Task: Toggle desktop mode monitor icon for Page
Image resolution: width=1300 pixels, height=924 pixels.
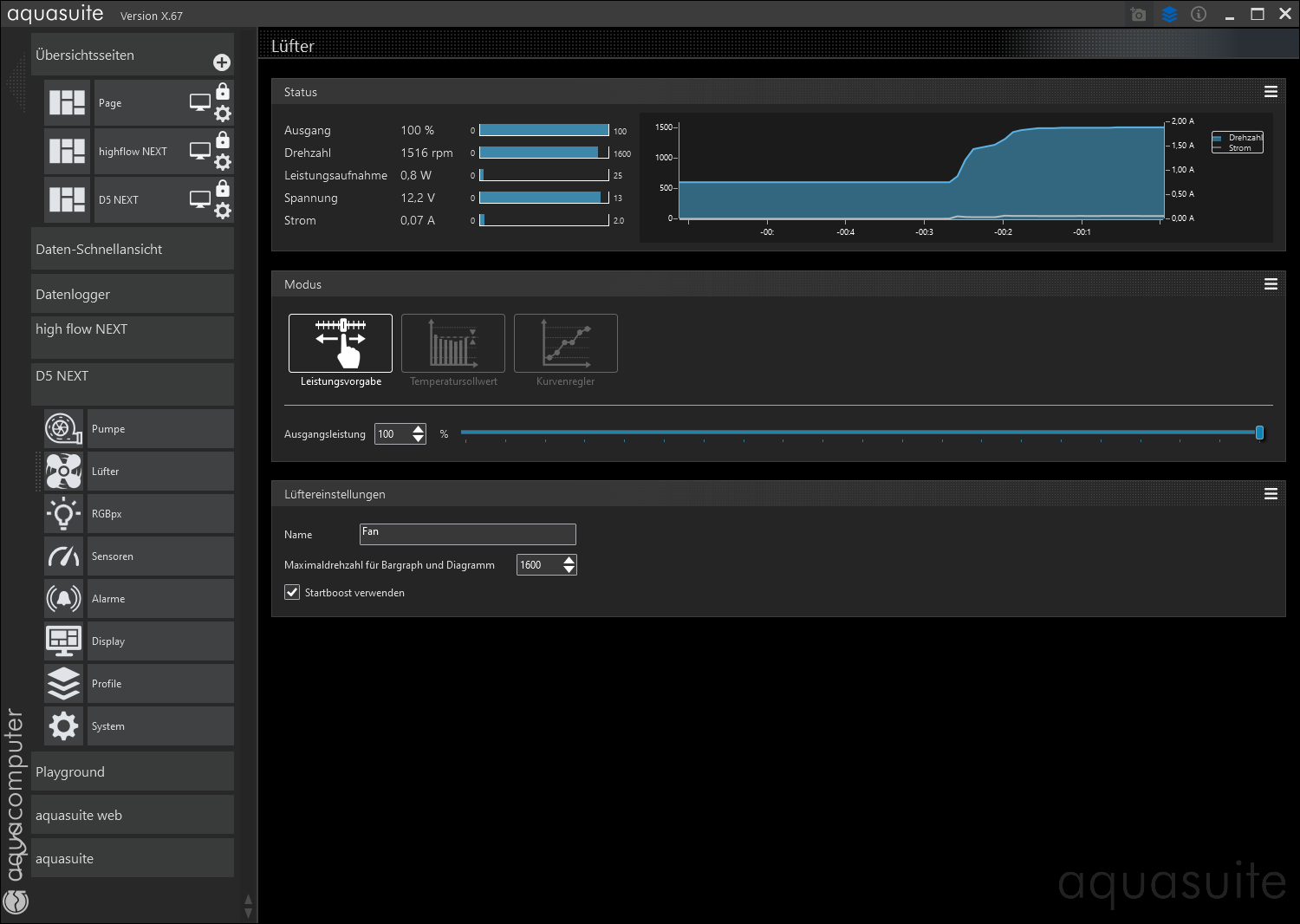Action: point(200,102)
